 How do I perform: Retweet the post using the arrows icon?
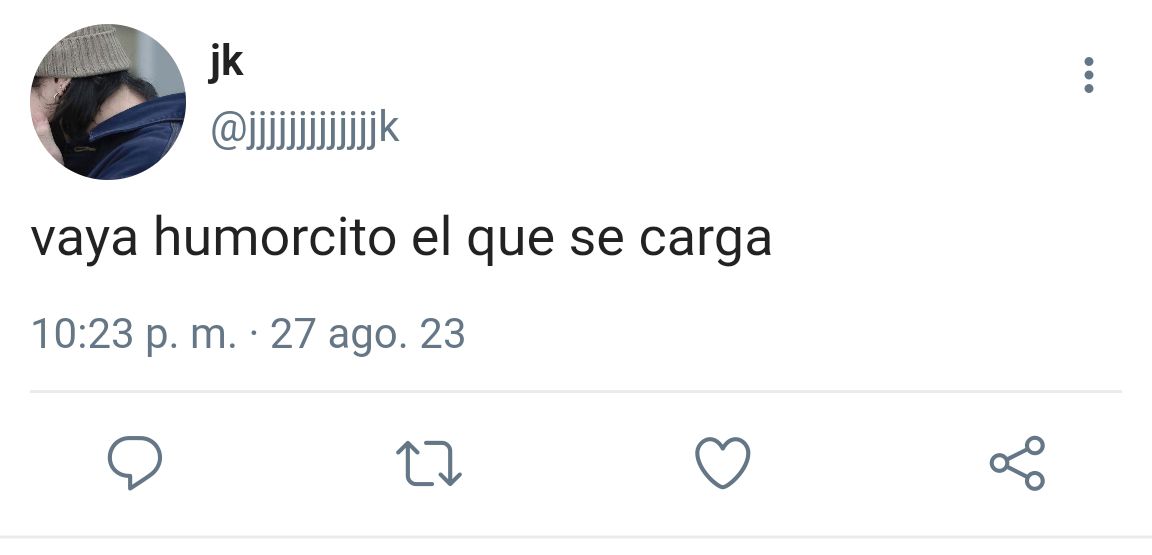(x=428, y=463)
